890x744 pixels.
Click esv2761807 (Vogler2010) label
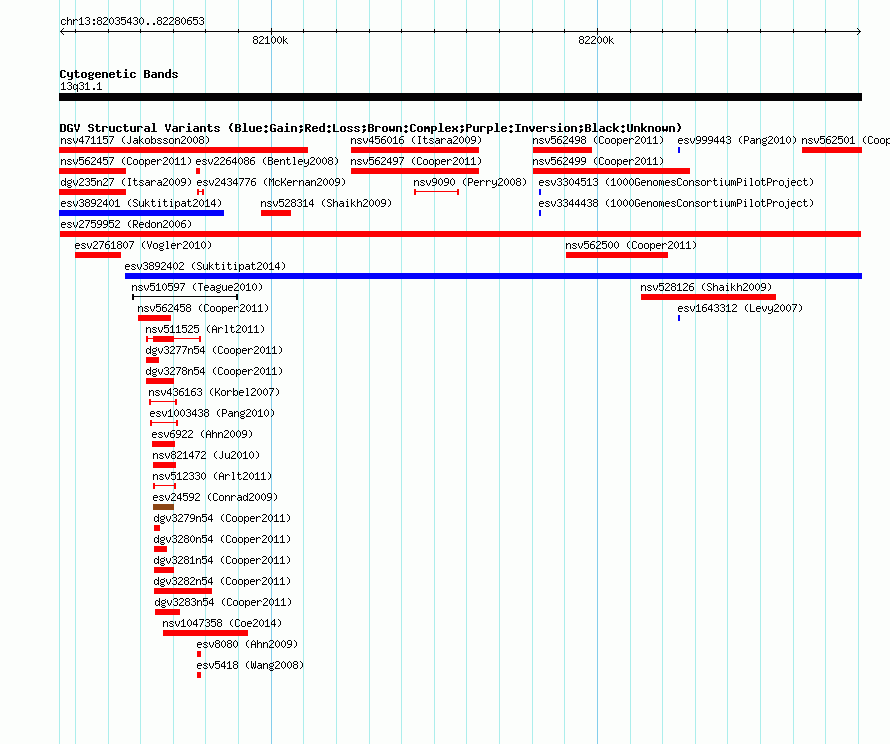(x=143, y=245)
